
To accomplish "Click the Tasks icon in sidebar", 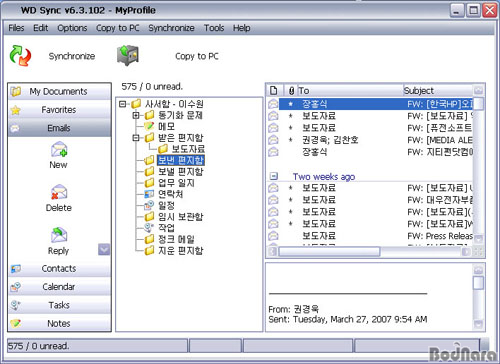I will click(16, 305).
